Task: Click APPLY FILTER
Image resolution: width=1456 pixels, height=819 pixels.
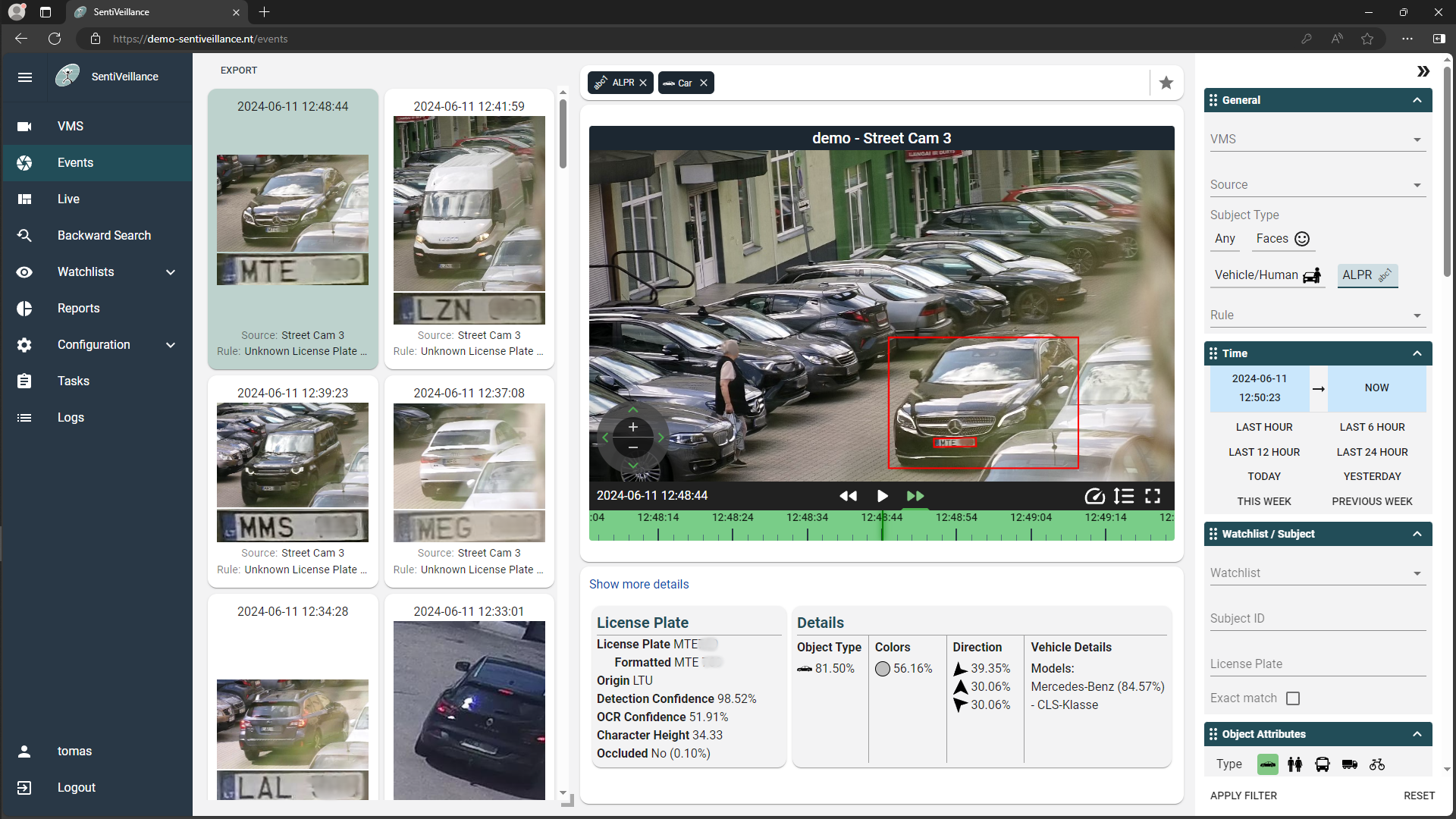Action: point(1244,795)
